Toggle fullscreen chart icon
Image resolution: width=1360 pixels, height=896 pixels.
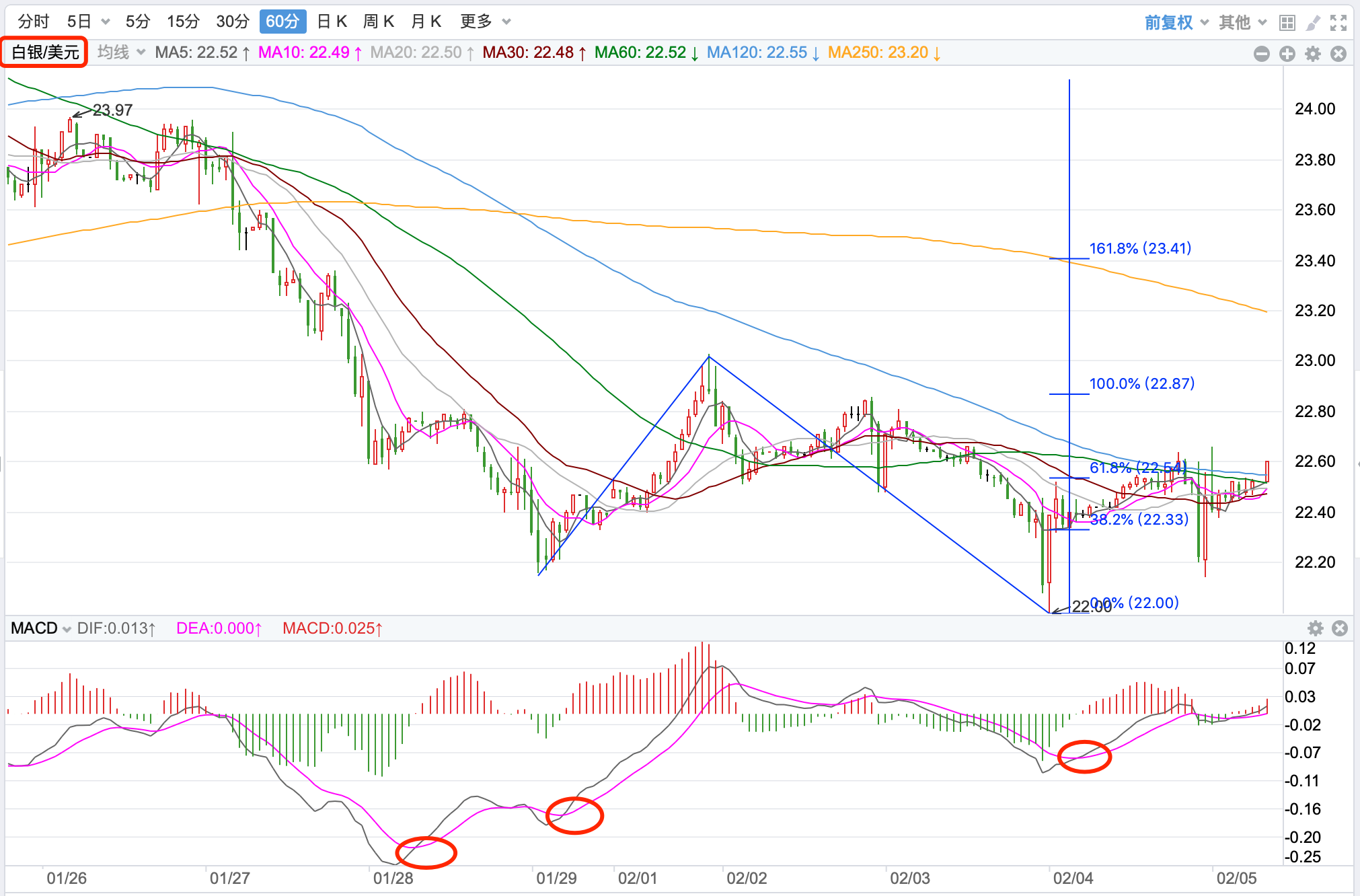click(x=1338, y=23)
